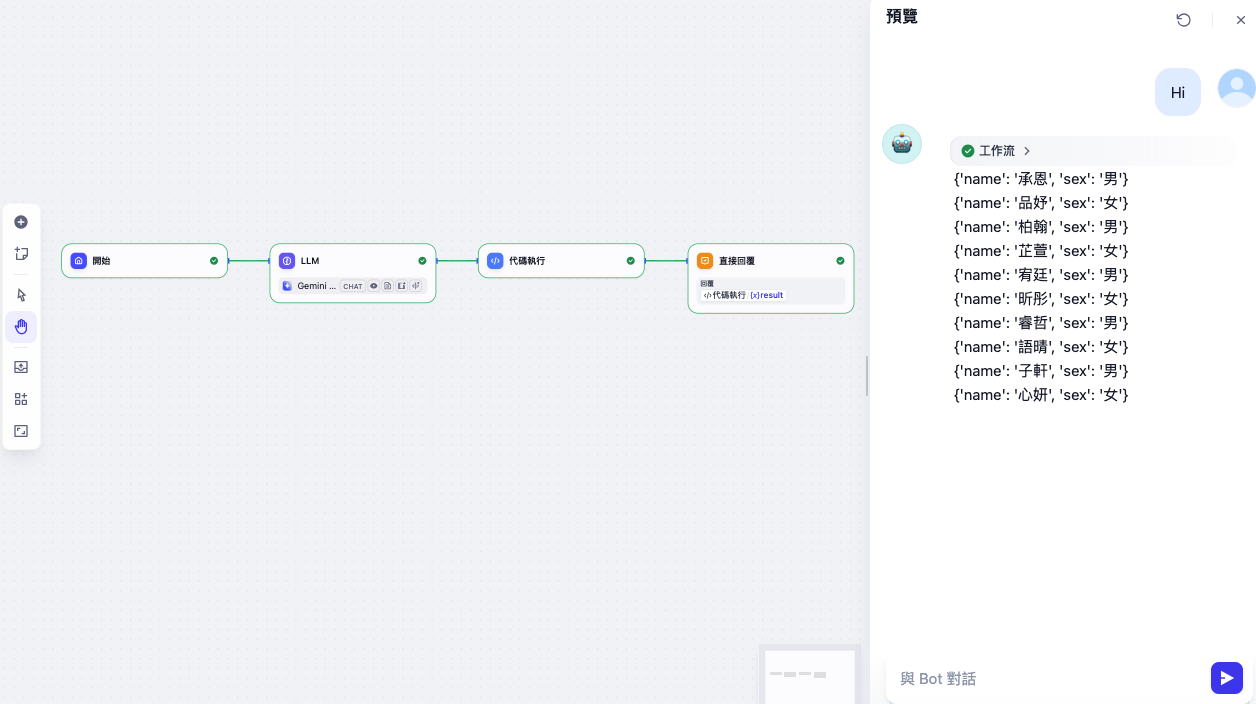Click the result variable tag in reply node
1256x704 pixels.
pos(767,295)
